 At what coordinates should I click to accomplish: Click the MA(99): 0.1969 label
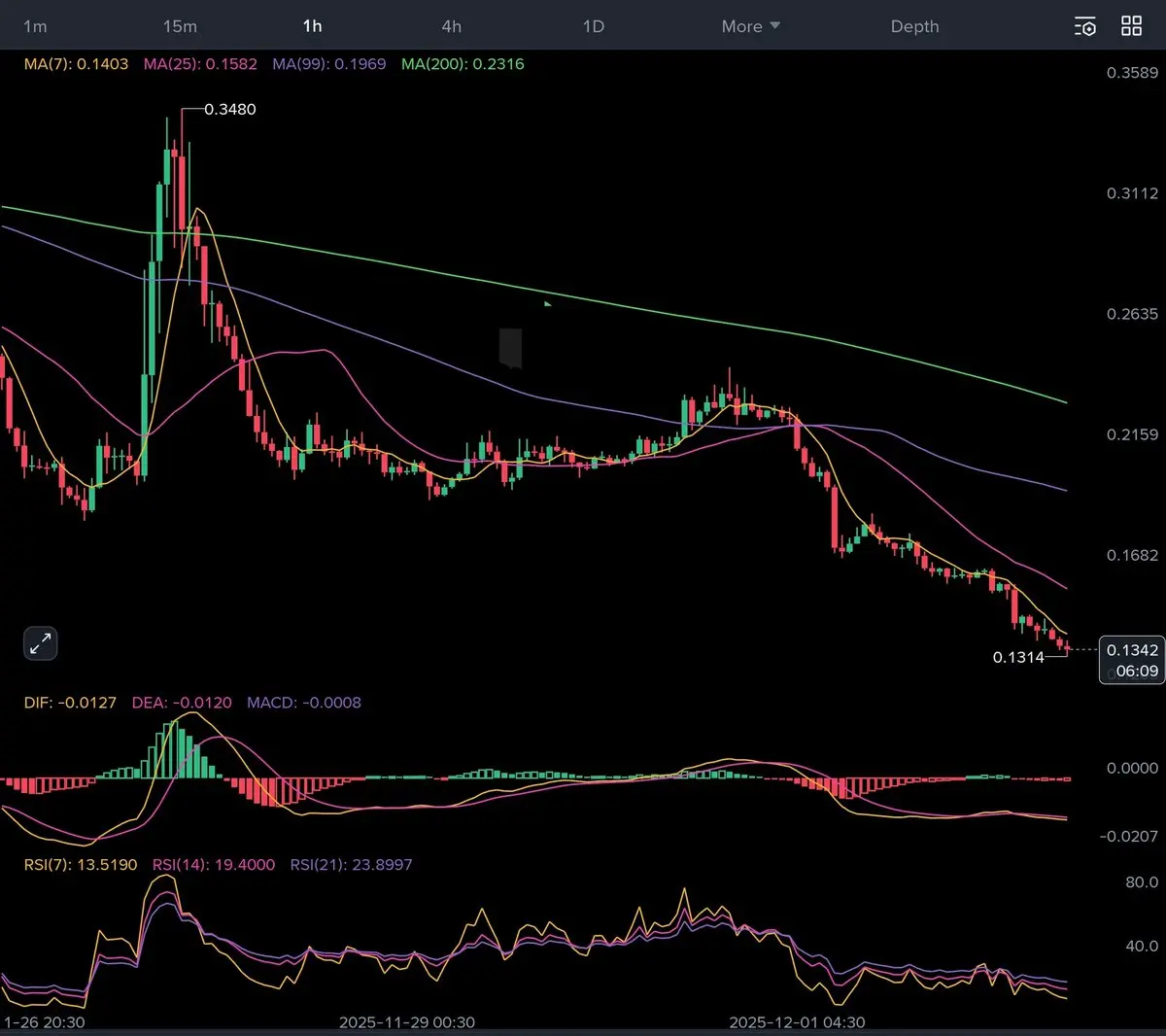[x=329, y=64]
